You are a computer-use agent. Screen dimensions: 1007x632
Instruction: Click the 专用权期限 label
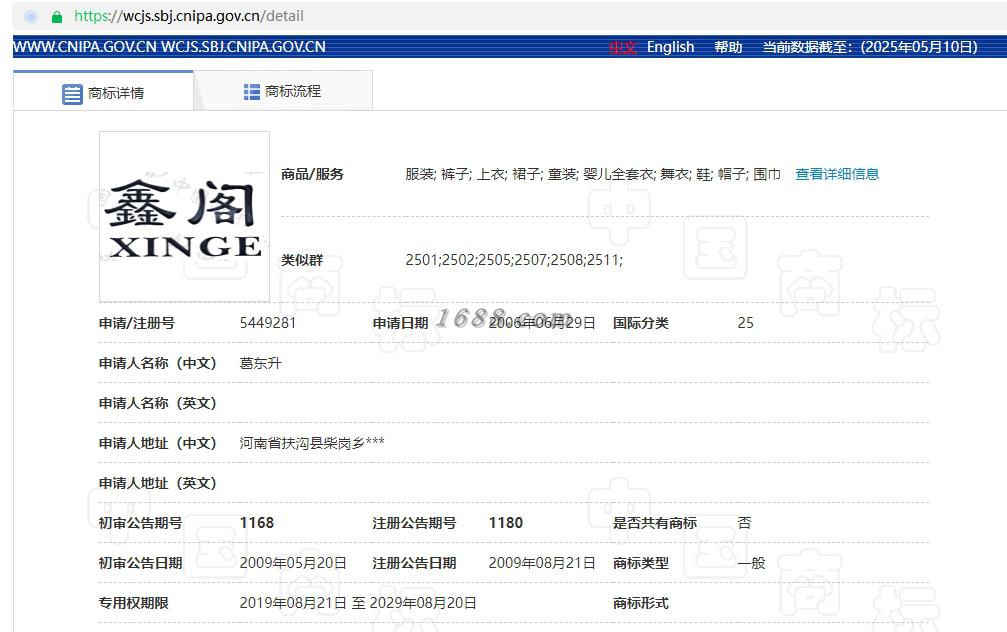(134, 603)
